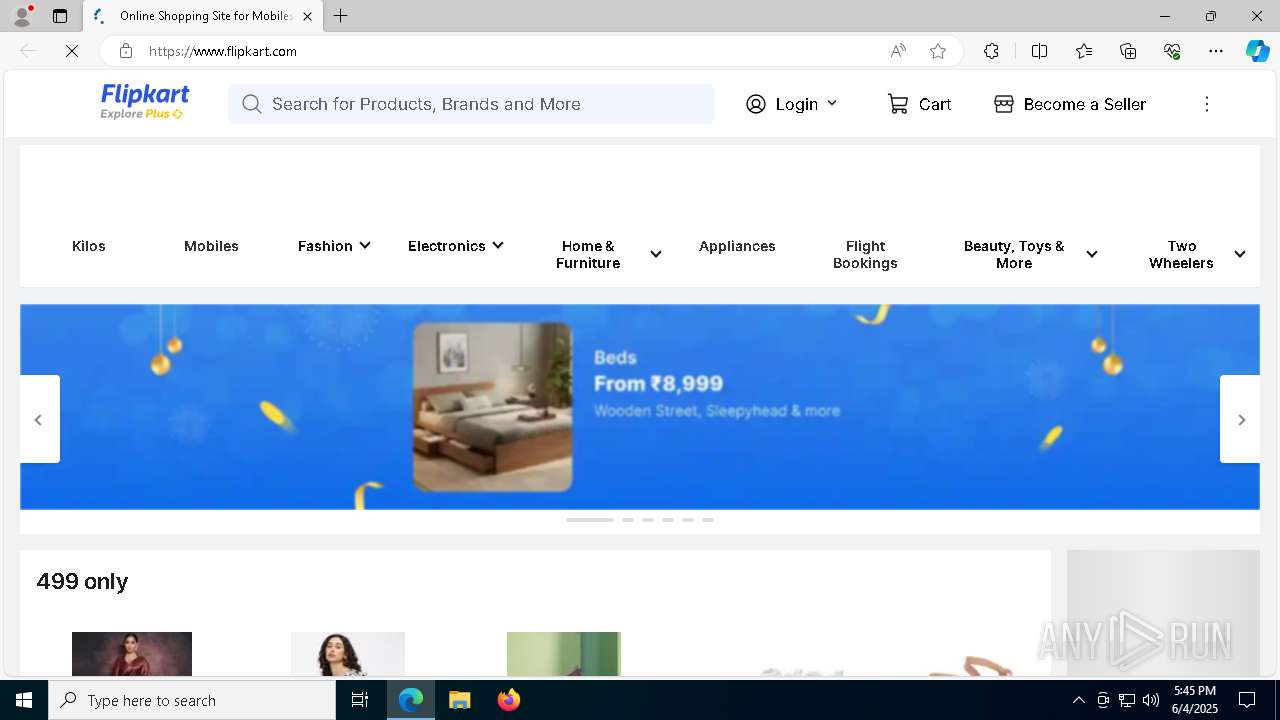Viewport: 1280px width, 720px height.
Task: Click the Beds banner image
Action: click(x=492, y=407)
